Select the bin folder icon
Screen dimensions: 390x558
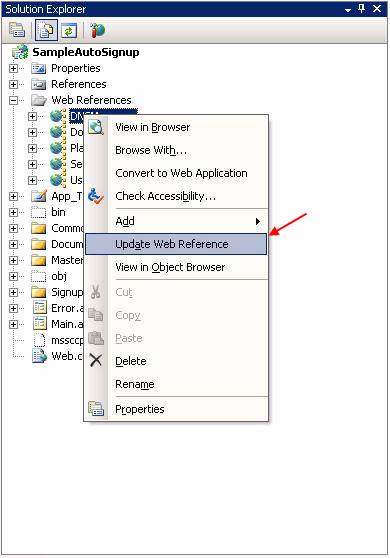tap(38, 212)
